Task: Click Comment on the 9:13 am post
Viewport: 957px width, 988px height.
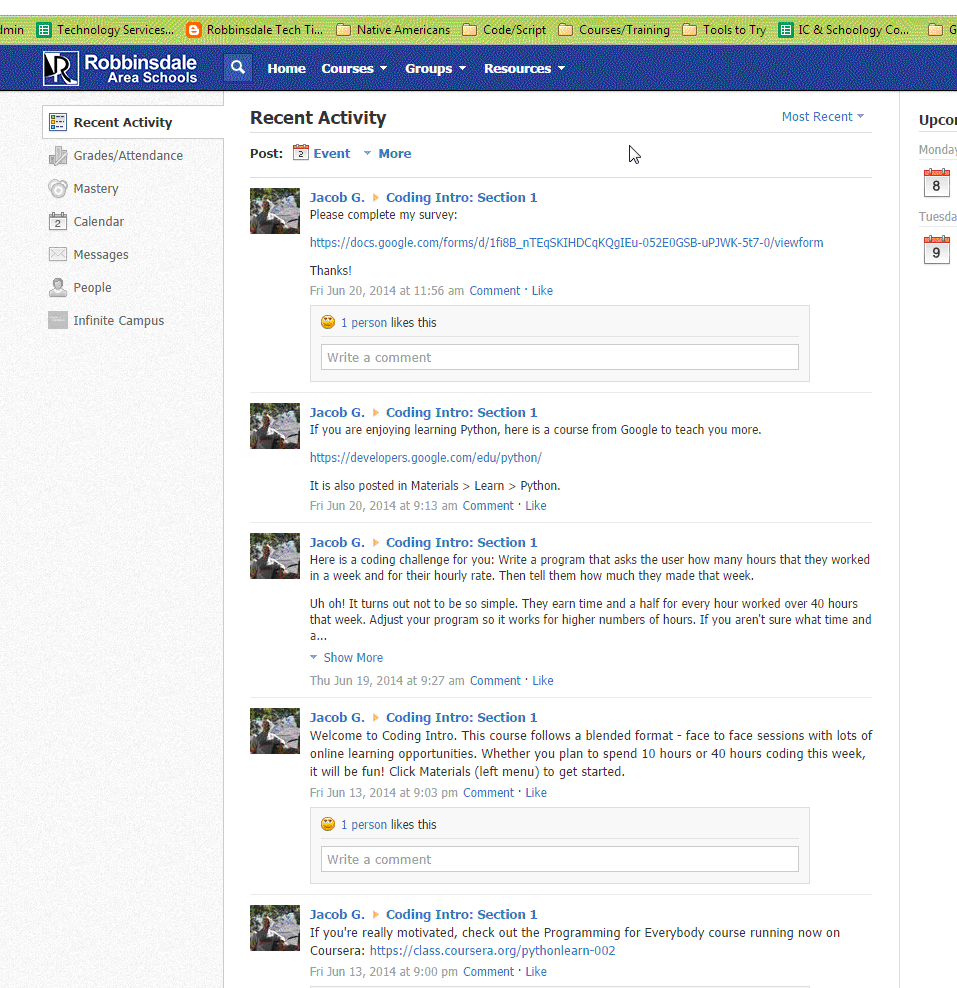Action: click(488, 505)
